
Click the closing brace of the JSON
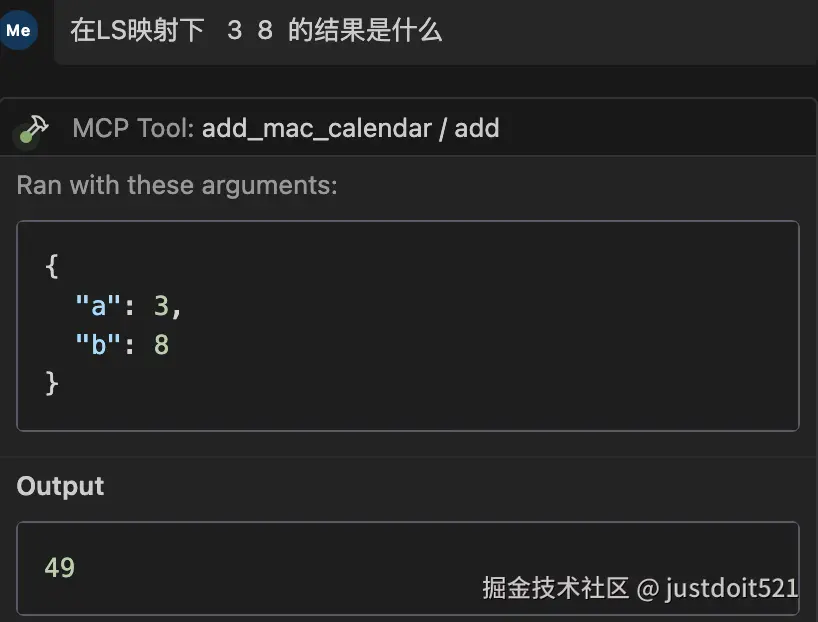[x=53, y=383]
